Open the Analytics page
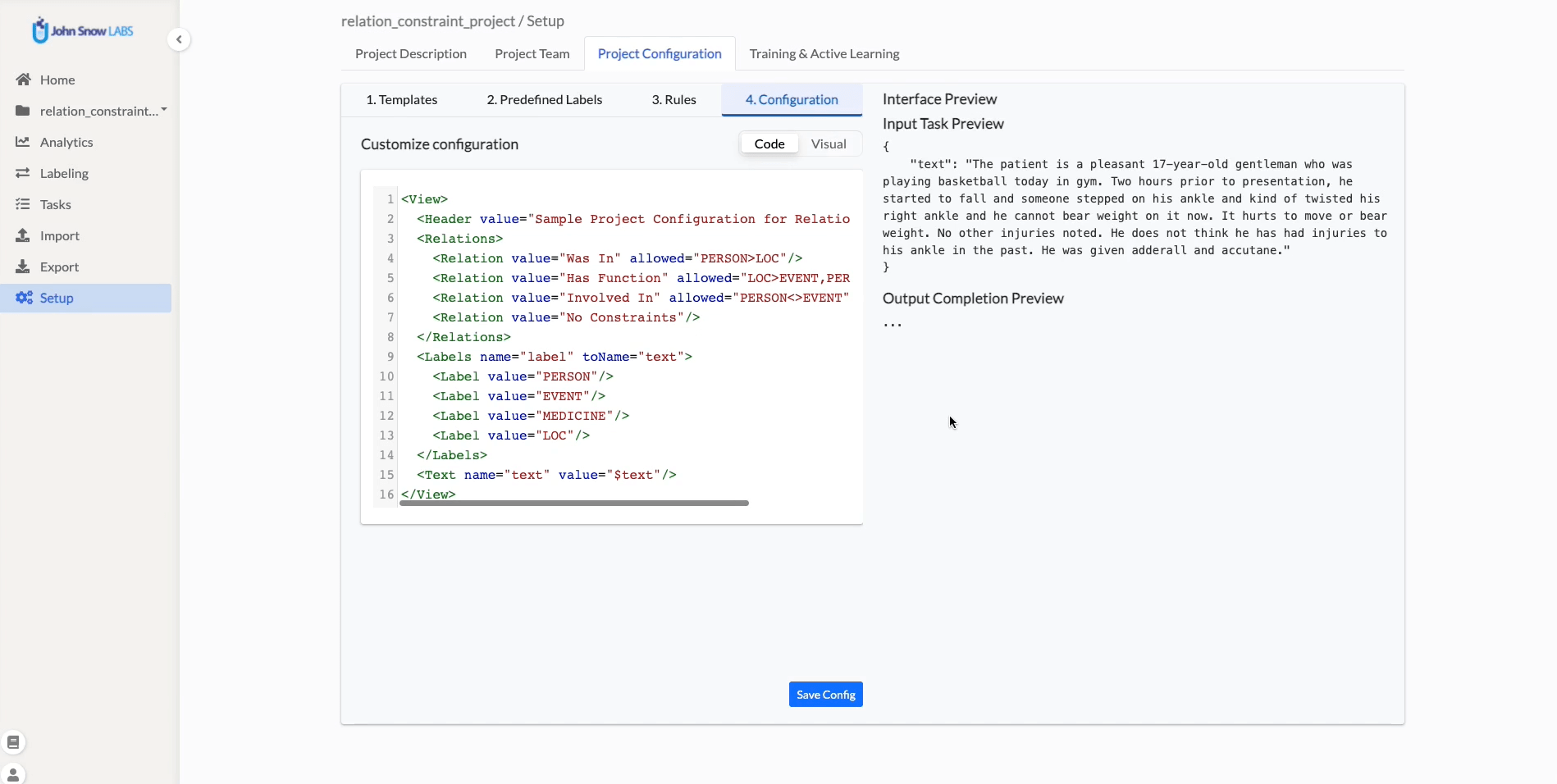 pyautogui.click(x=66, y=142)
